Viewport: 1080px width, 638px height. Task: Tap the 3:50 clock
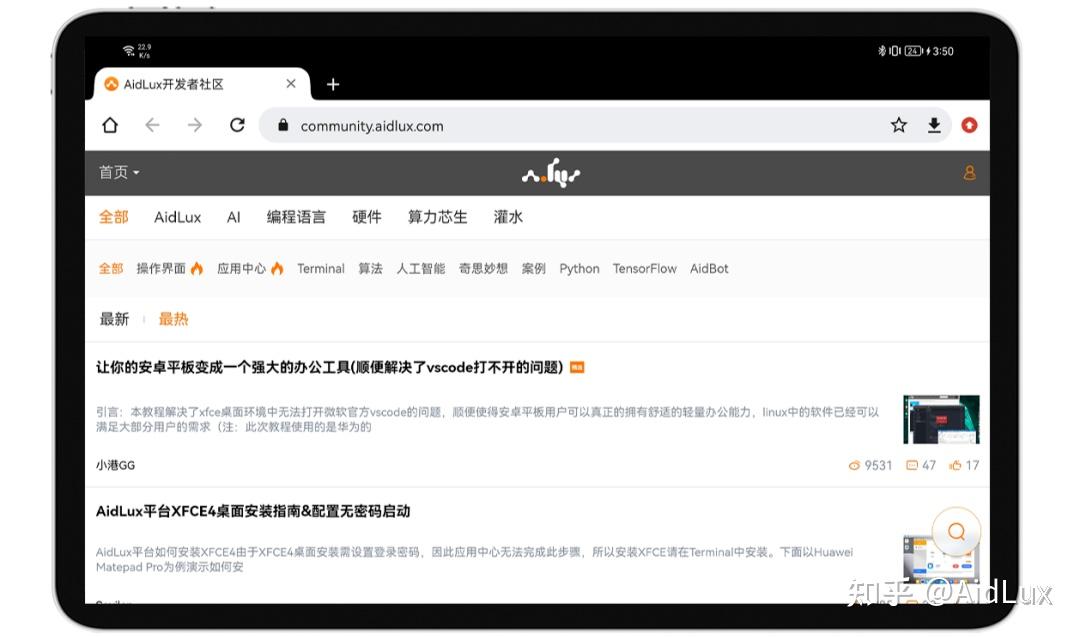pos(943,51)
